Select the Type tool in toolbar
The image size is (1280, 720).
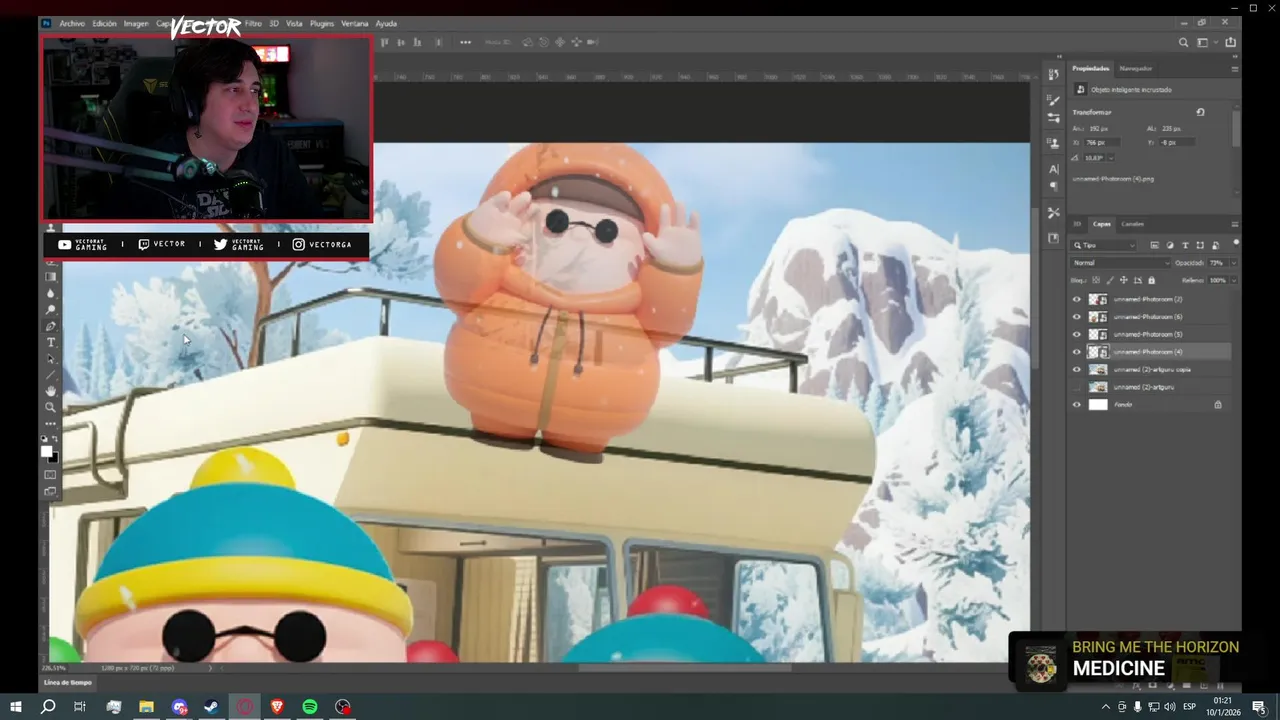pos(51,342)
